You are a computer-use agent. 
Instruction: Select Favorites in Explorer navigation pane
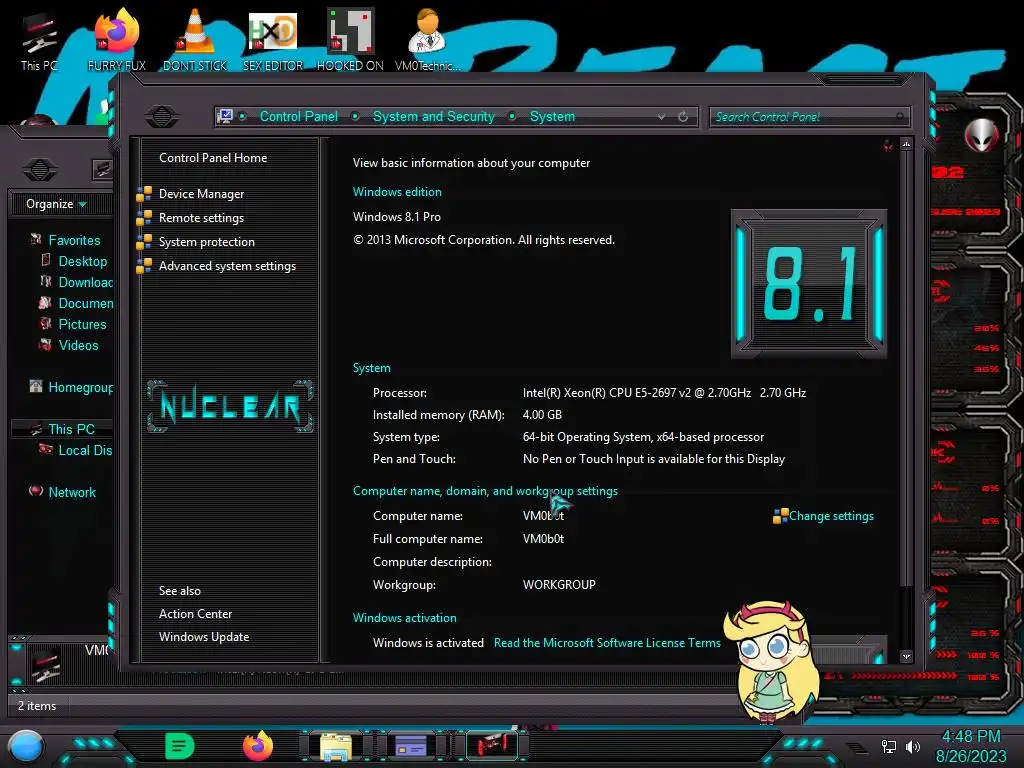click(x=74, y=240)
